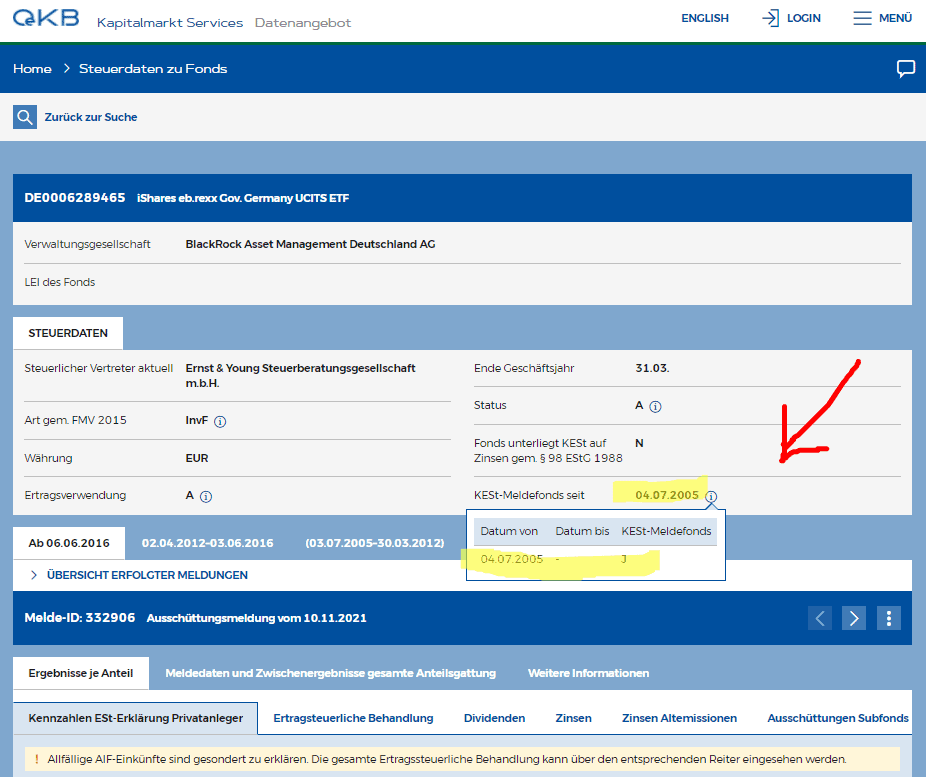
Task: Click the OeKB logo
Action: [x=45, y=18]
